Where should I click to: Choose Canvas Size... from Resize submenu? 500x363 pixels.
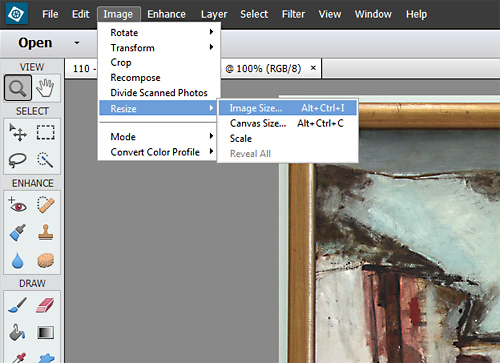[288, 123]
